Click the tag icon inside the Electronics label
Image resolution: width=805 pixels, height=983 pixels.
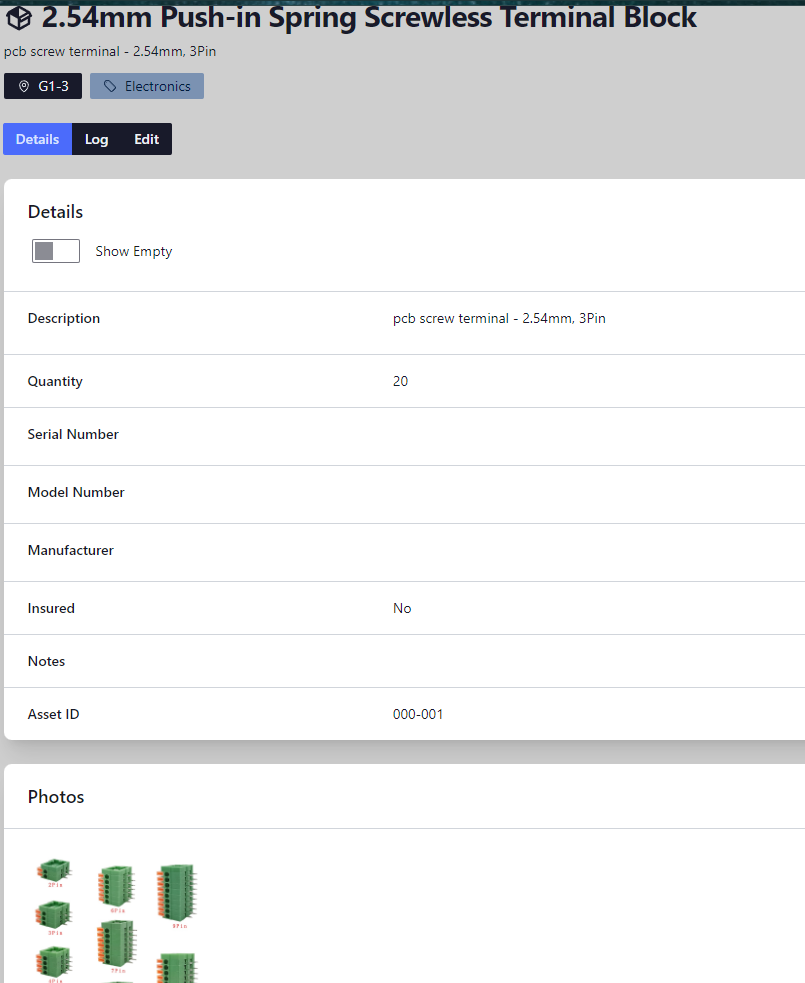pos(110,86)
